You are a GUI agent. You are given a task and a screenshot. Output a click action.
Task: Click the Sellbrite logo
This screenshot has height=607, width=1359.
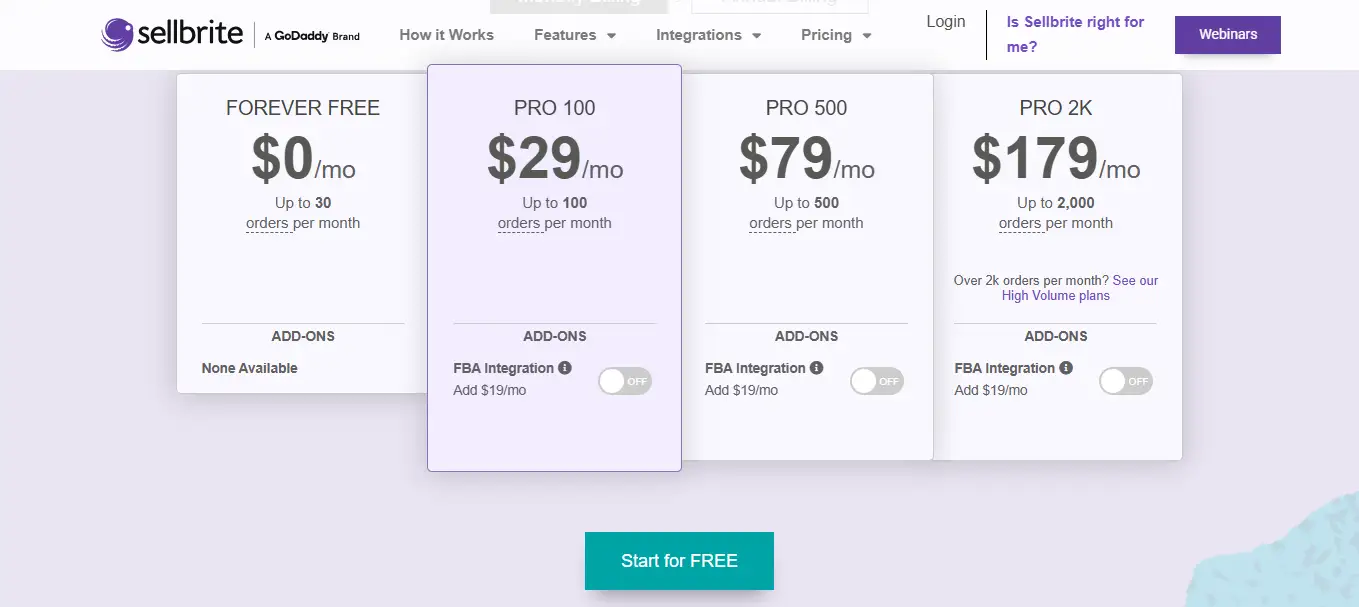pos(170,33)
